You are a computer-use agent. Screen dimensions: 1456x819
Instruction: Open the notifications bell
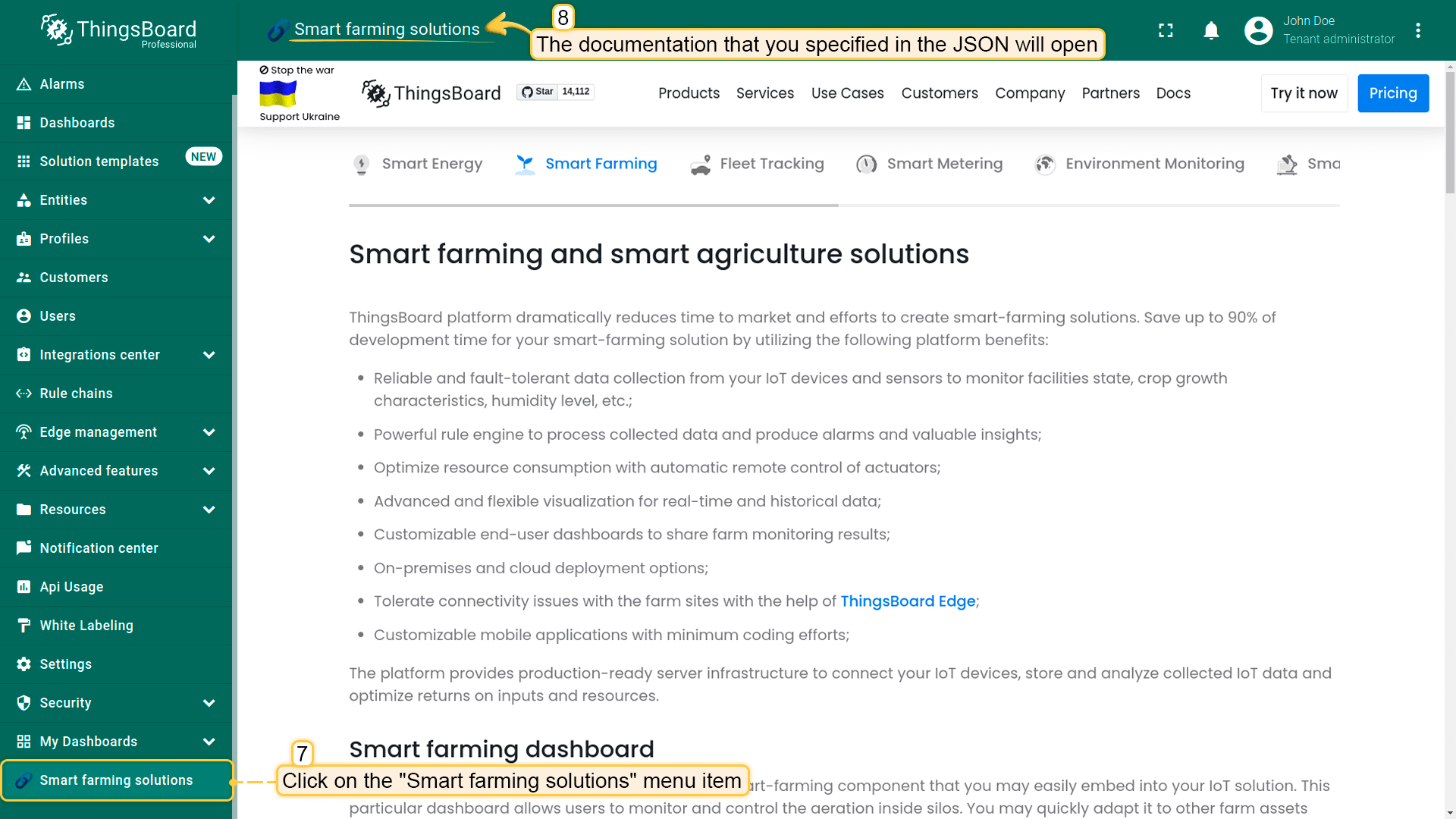pos(1212,30)
